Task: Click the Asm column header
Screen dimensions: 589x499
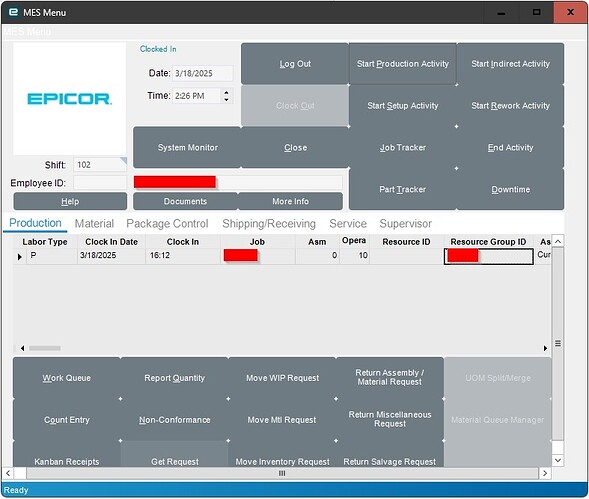Action: [317, 242]
